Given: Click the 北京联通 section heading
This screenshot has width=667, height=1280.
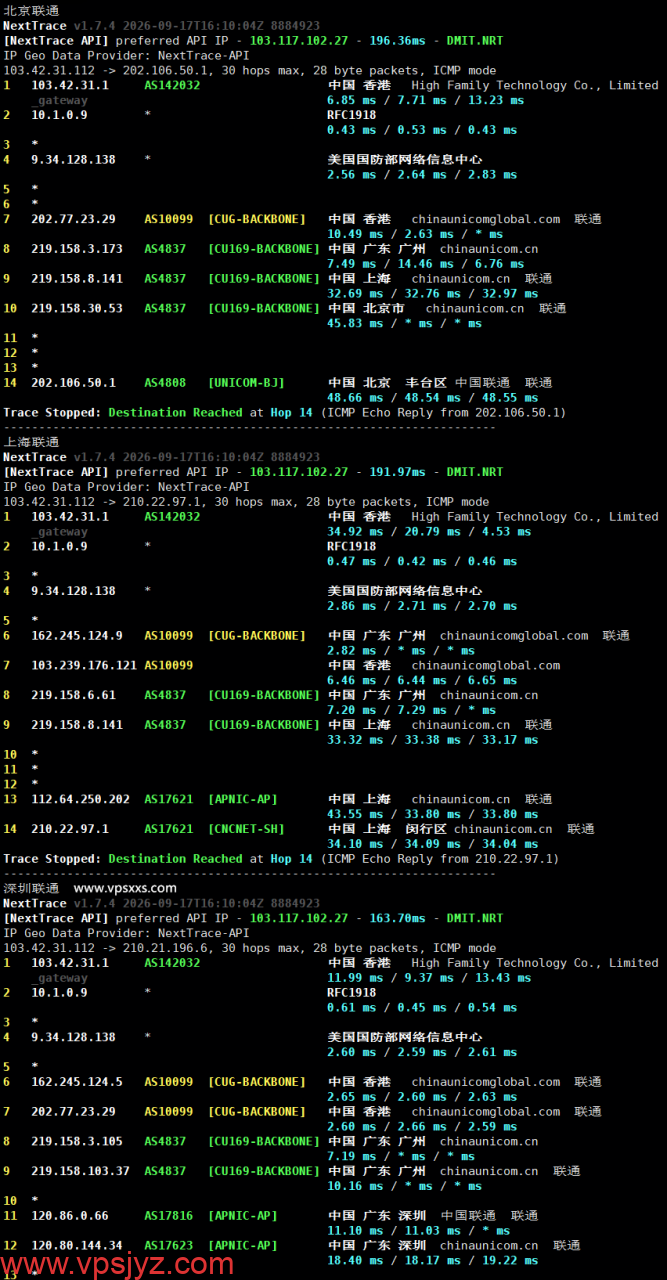Looking at the screenshot, I should [x=31, y=10].
